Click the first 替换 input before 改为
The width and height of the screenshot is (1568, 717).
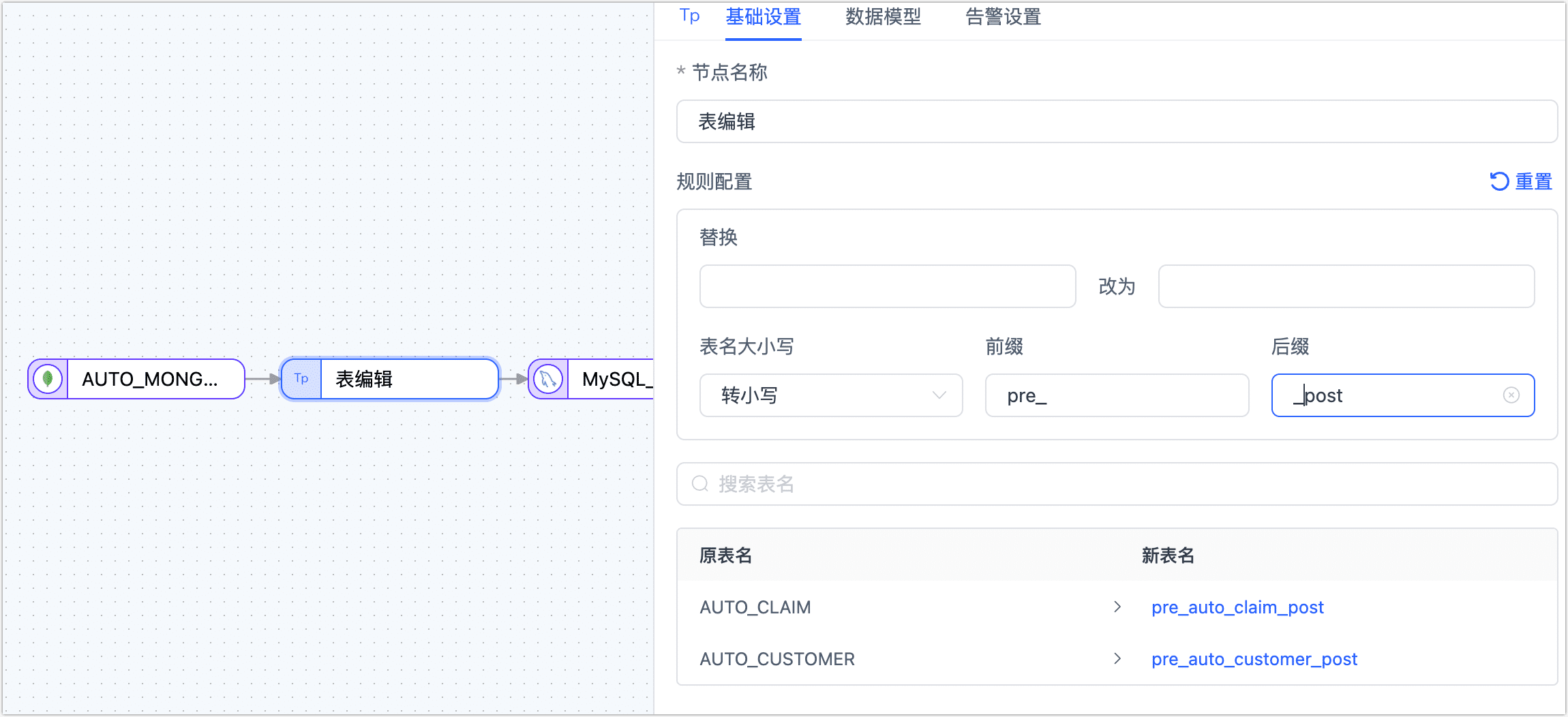click(887, 286)
